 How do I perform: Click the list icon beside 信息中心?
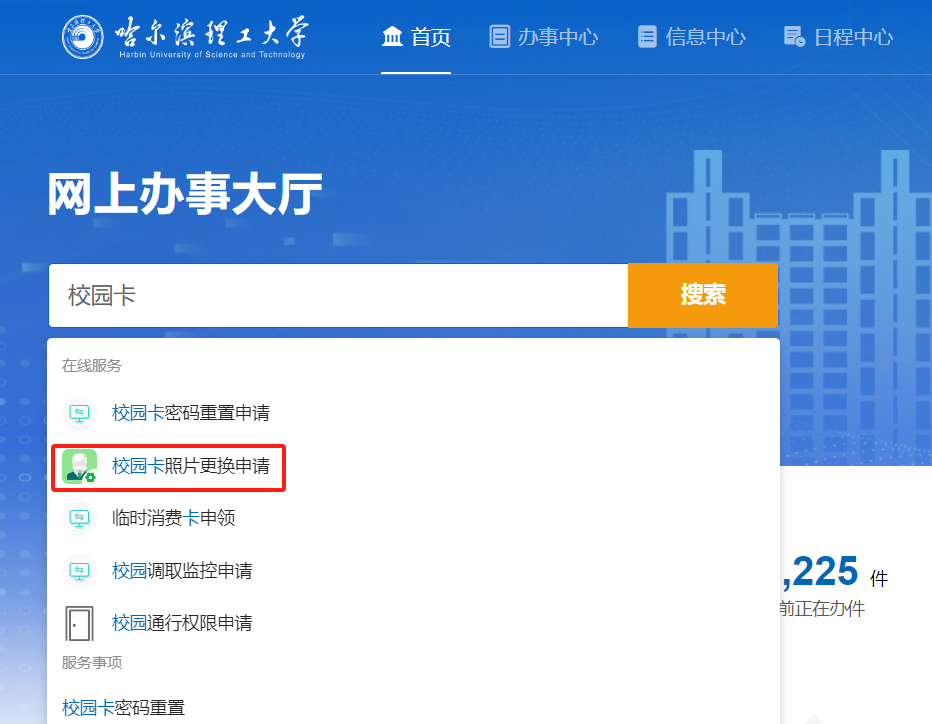pyautogui.click(x=647, y=37)
